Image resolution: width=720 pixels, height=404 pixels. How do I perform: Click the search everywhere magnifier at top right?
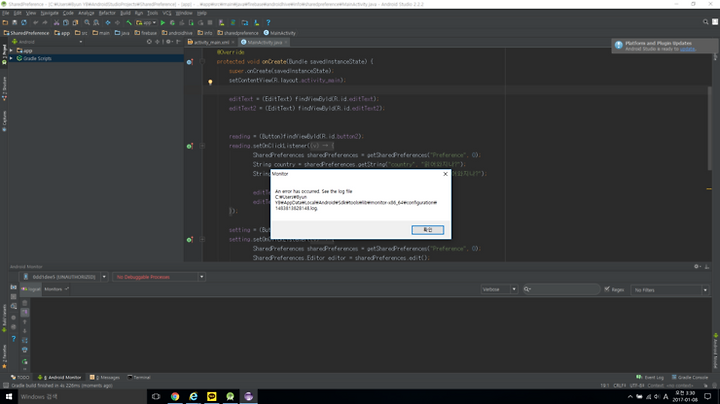point(706,22)
